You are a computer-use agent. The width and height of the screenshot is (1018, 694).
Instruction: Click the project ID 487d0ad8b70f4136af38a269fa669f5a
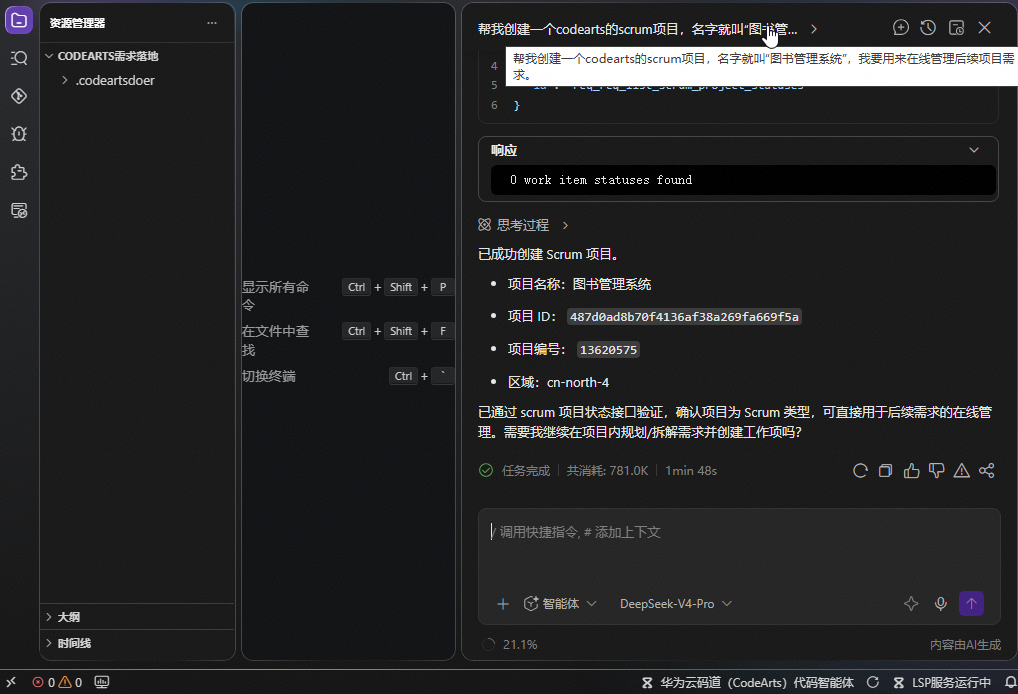(x=684, y=317)
